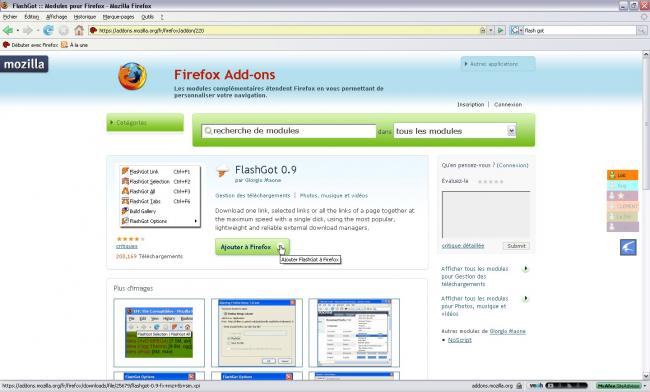
Task: Click the Firefox logo in page header
Action: click(x=132, y=76)
